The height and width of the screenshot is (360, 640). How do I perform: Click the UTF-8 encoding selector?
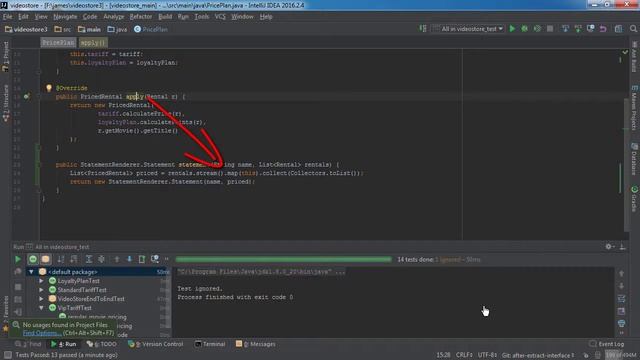[x=487, y=355]
